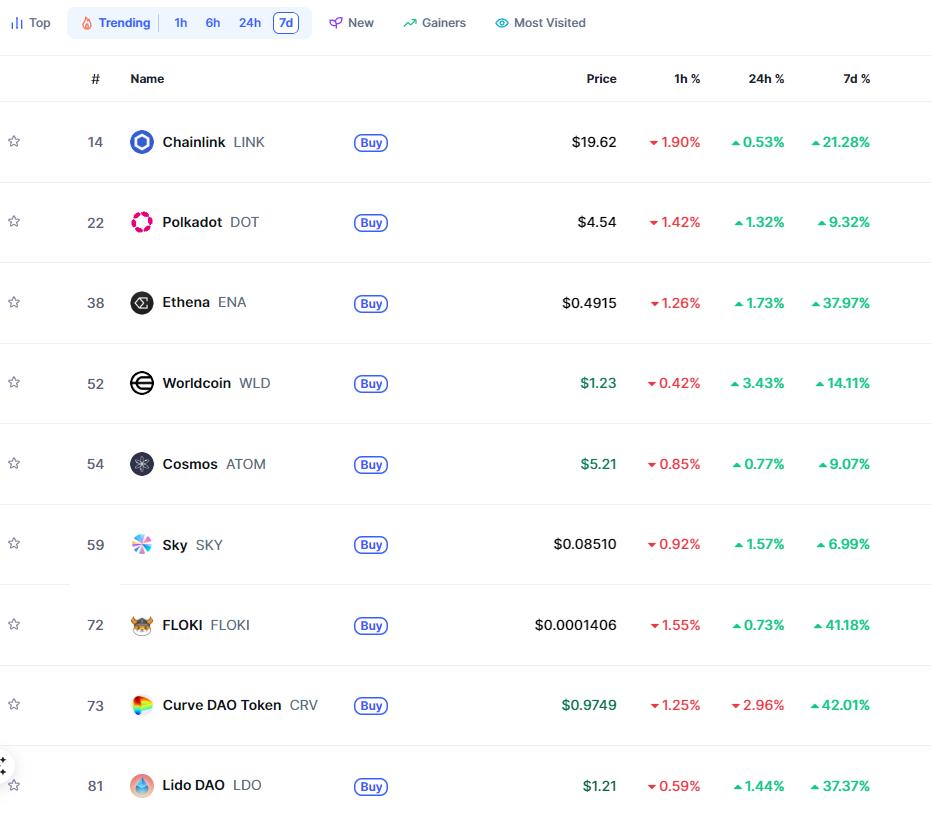Image resolution: width=932 pixels, height=816 pixels.
Task: Favorite Sky with its star icon
Action: click(x=14, y=544)
